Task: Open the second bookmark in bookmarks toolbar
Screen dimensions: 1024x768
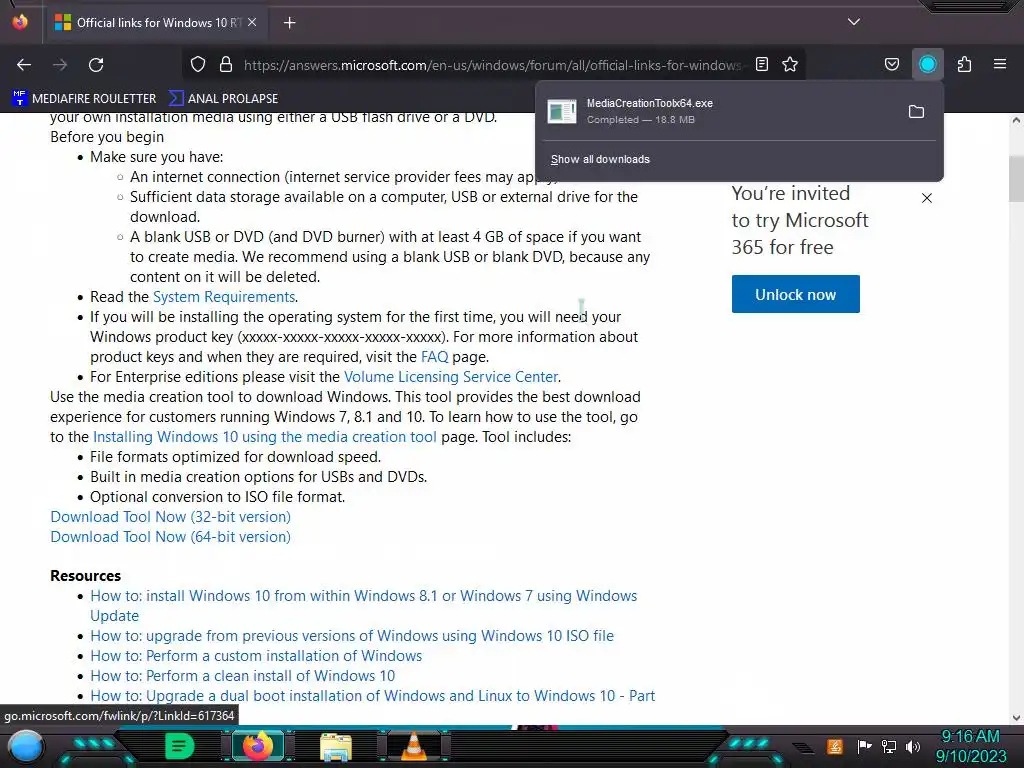Action: pos(223,99)
